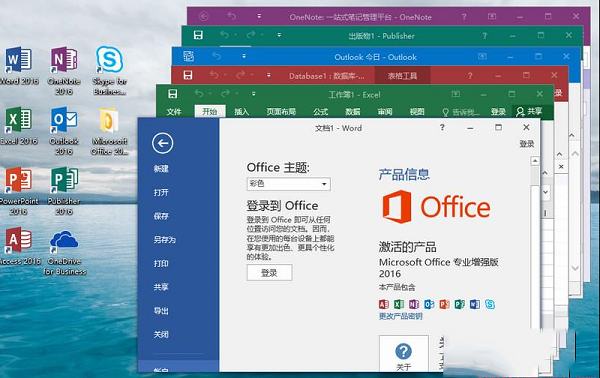
Task: Click the 更改产品密钥 link
Action: tap(401, 316)
